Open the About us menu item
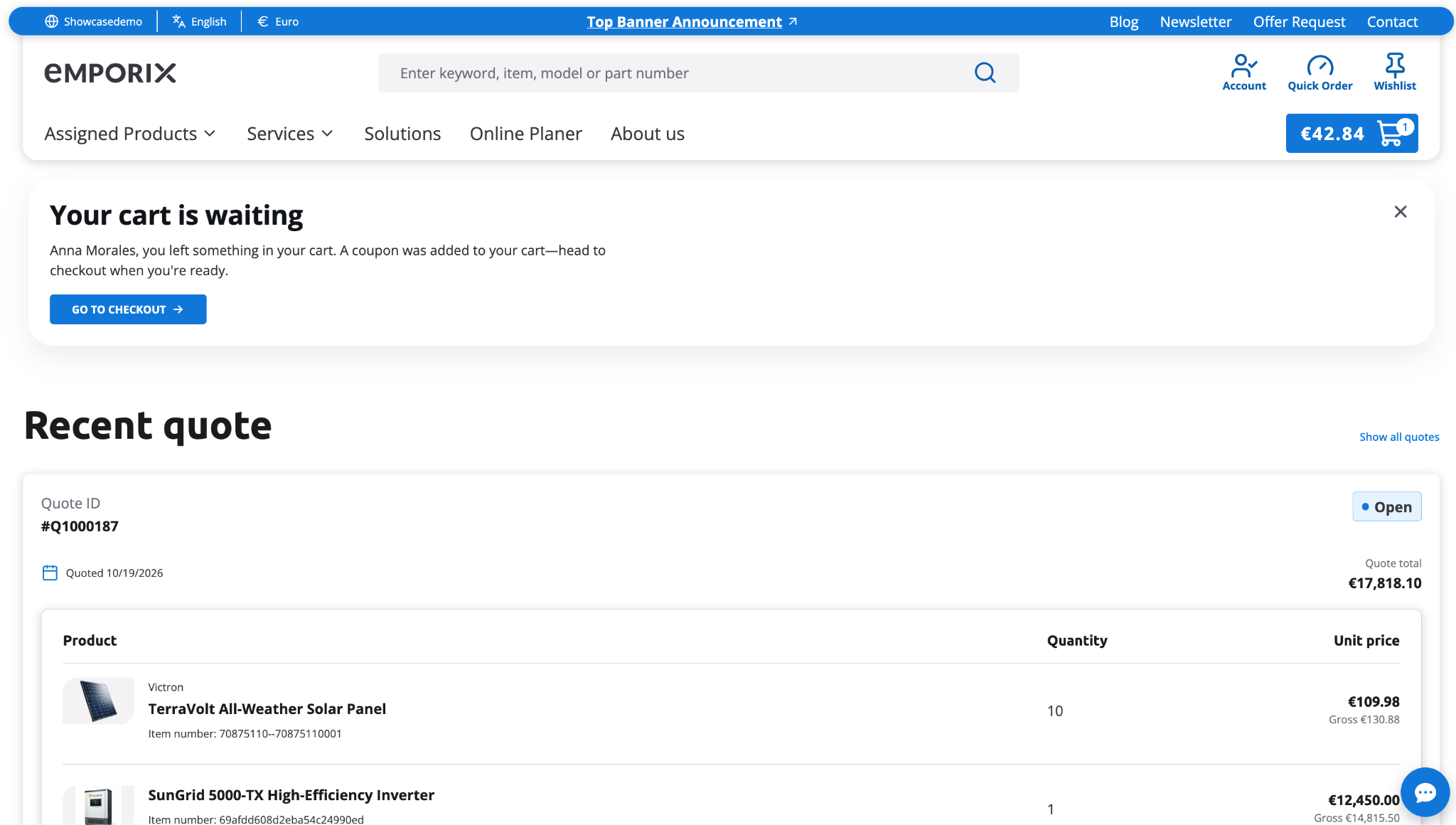The height and width of the screenshot is (825, 1456). (x=648, y=134)
